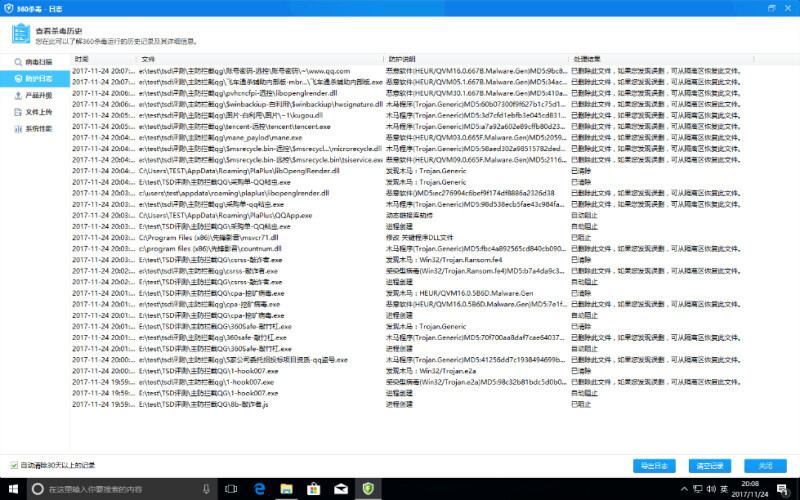This screenshot has height=500, width=800.
Task: Click the 处理结果 column header
Action: tap(587, 59)
